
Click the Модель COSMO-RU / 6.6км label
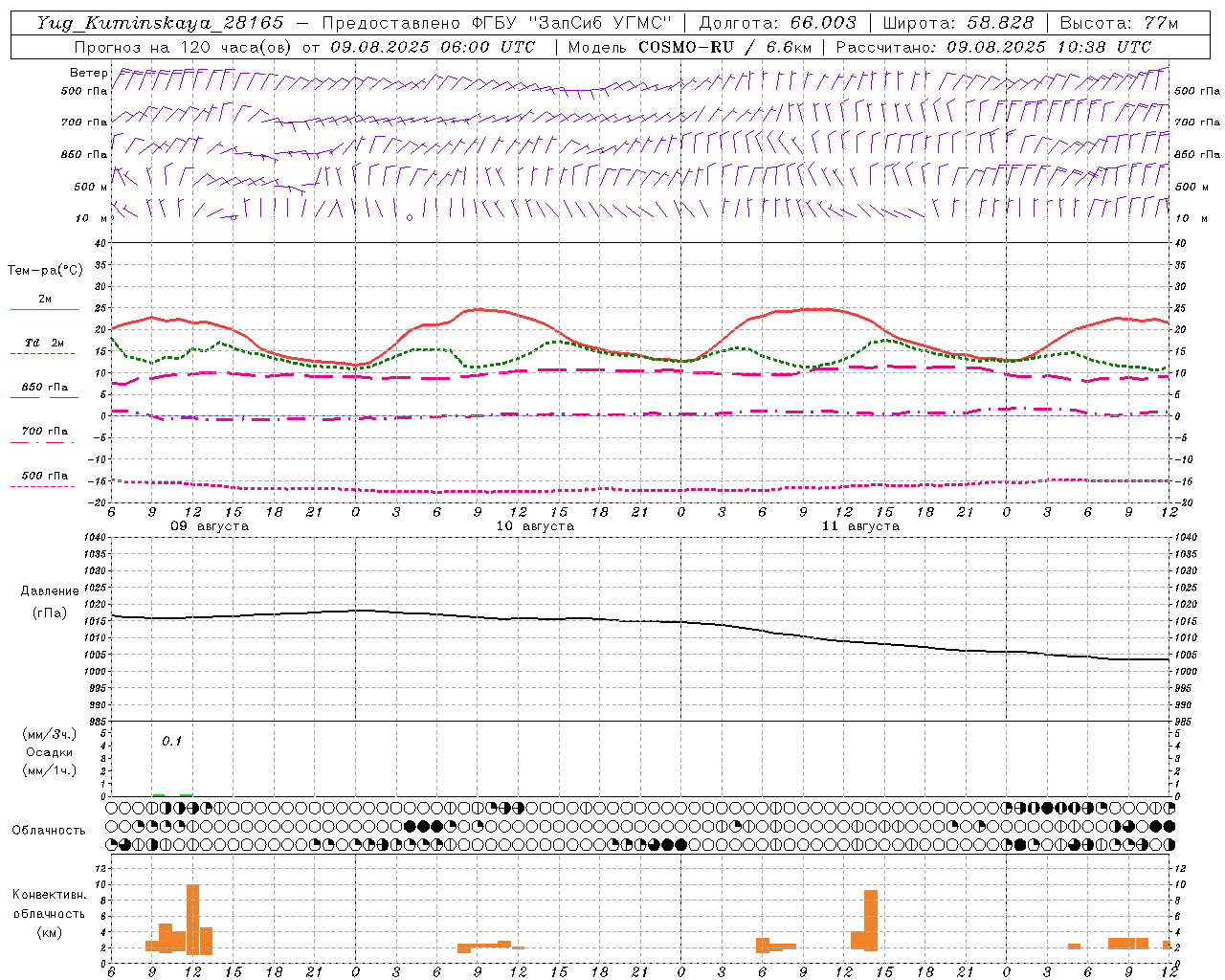pyautogui.click(x=690, y=47)
